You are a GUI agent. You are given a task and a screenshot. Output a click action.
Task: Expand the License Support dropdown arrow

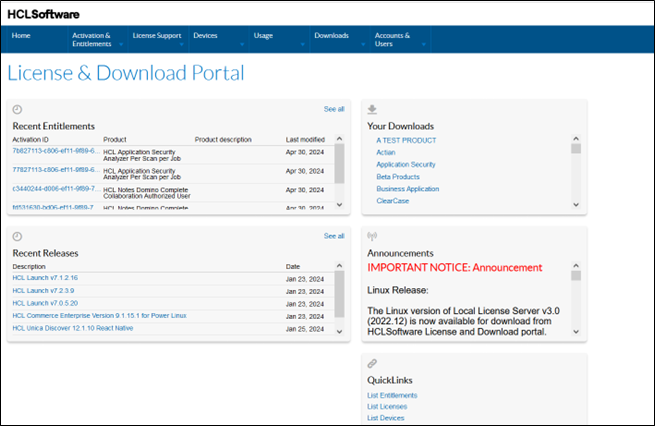click(182, 45)
